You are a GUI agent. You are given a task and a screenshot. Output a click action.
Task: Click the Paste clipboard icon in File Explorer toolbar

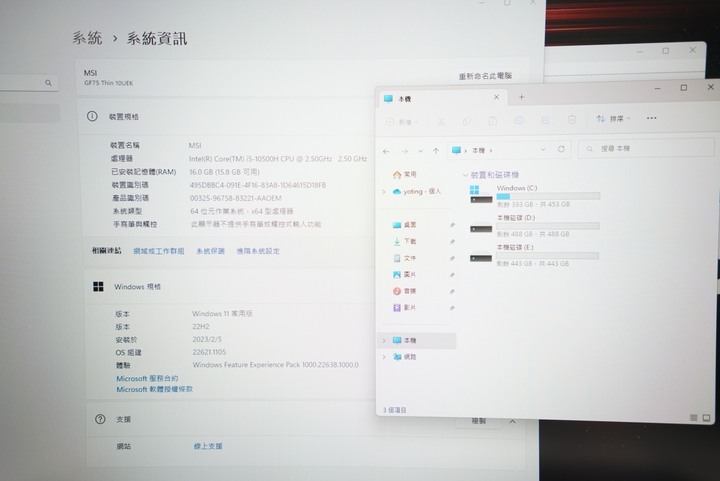tap(493, 121)
